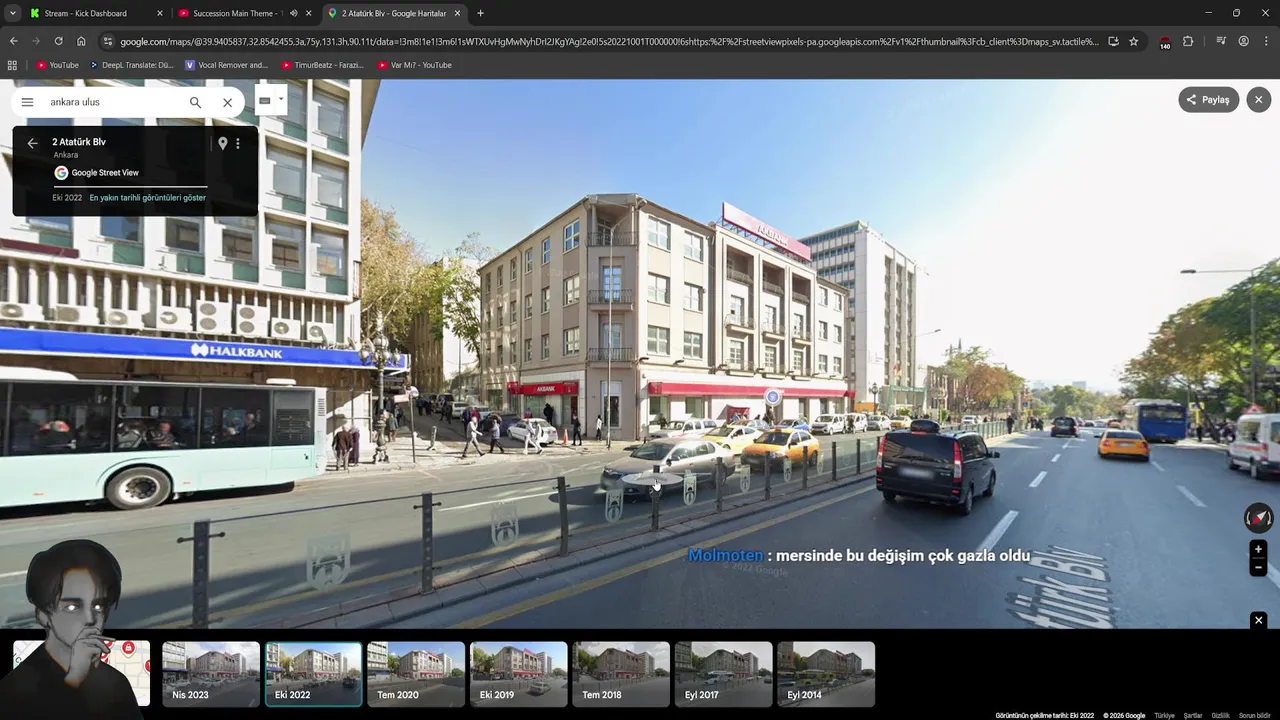Open the Google Maps hamburger menu
The height and width of the screenshot is (720, 1280).
(27, 102)
